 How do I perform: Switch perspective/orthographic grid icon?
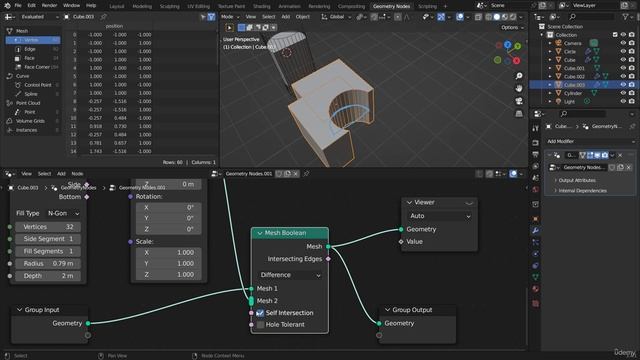(519, 113)
